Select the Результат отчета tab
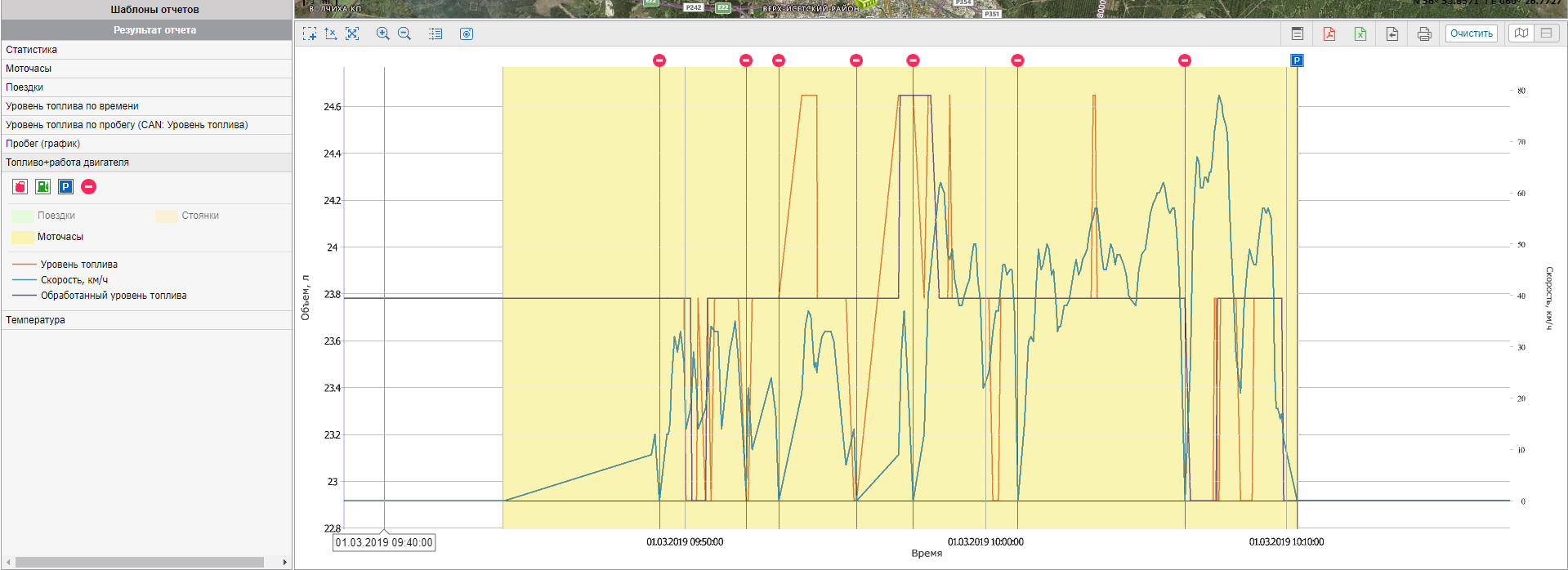Screen dimensions: 1568x570 click(154, 30)
